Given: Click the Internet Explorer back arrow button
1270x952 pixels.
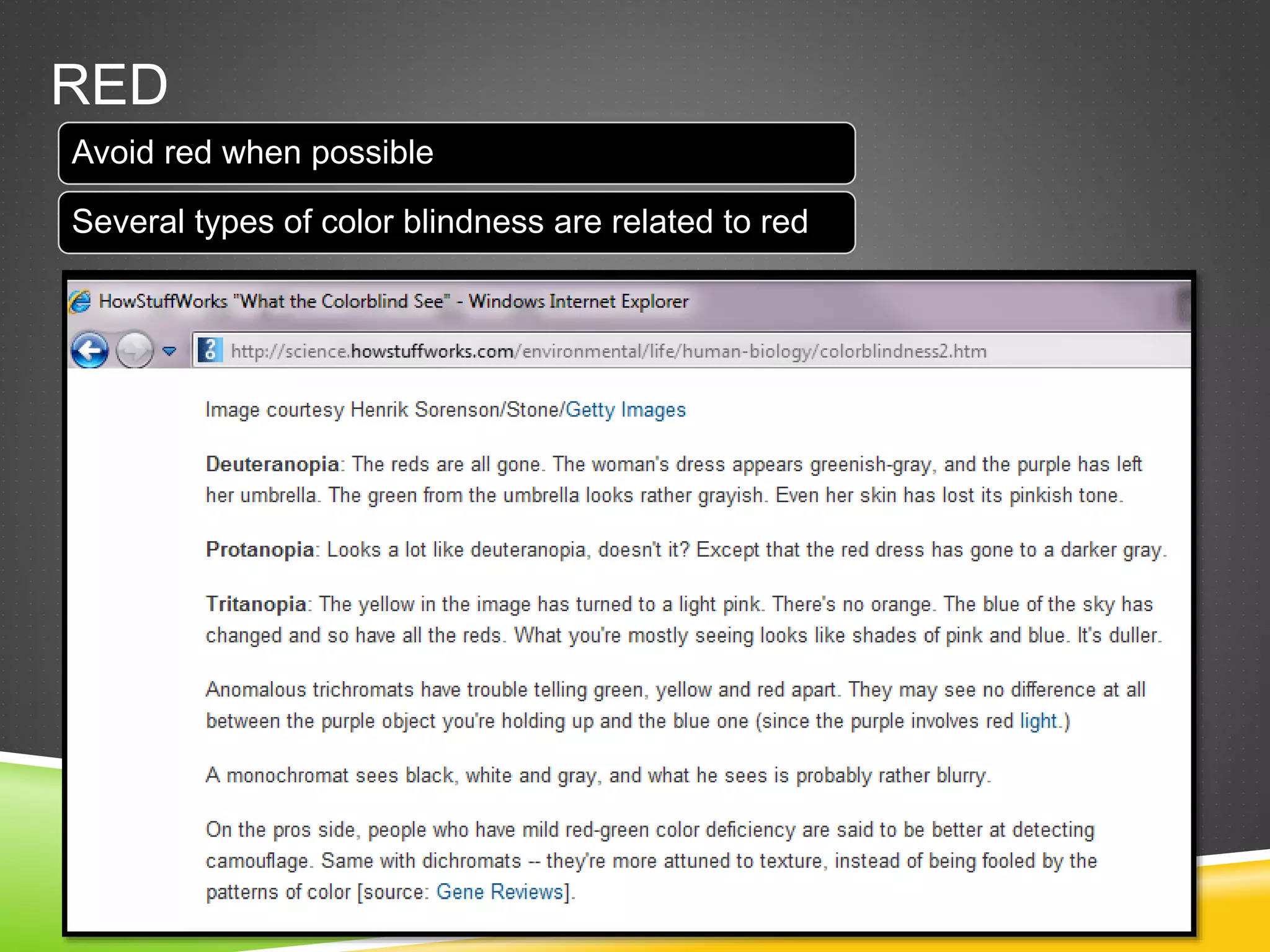Looking at the screenshot, I should click(x=90, y=350).
